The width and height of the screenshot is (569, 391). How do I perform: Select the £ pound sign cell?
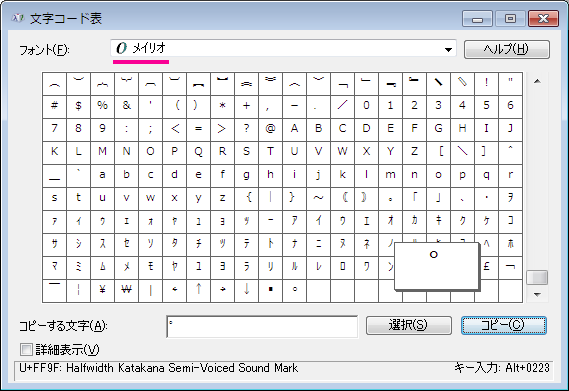(x=486, y=268)
